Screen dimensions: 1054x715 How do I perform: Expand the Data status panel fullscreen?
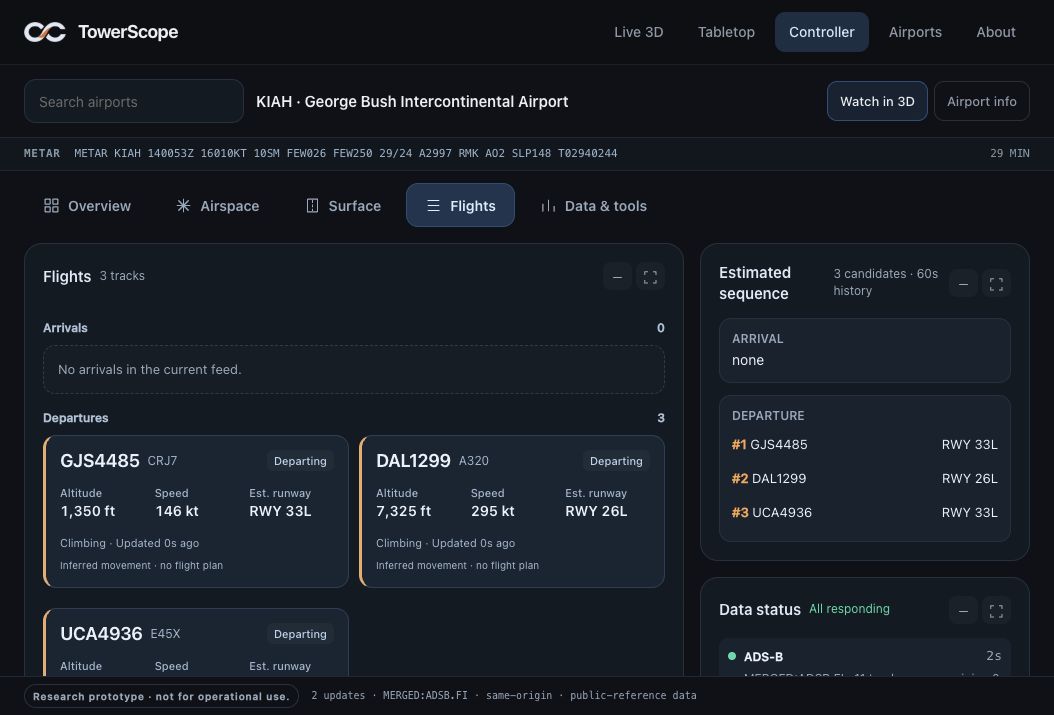pyautogui.click(x=996, y=610)
